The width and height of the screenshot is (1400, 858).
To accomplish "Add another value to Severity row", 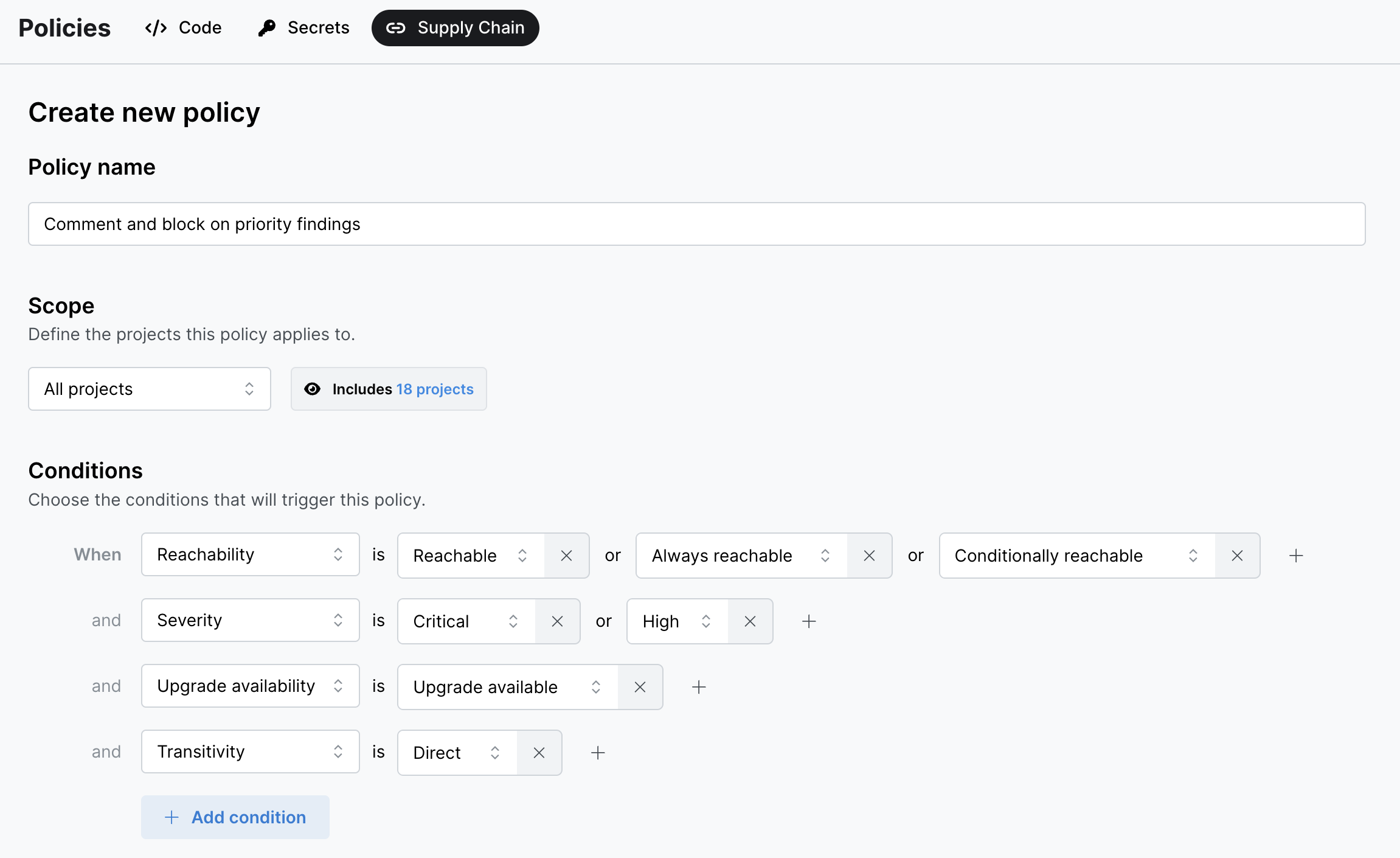I will 809,621.
